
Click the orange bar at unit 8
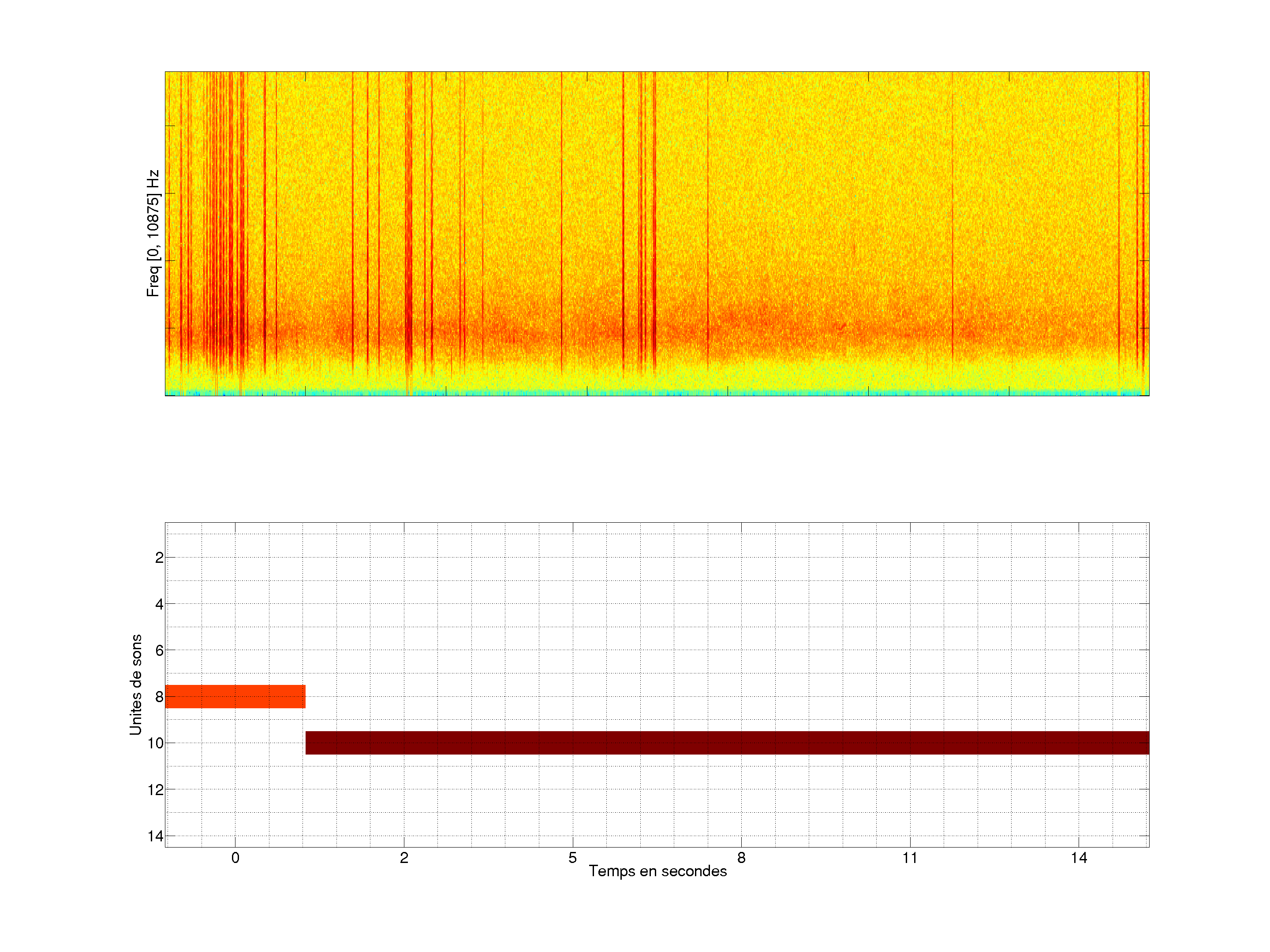pyautogui.click(x=235, y=696)
